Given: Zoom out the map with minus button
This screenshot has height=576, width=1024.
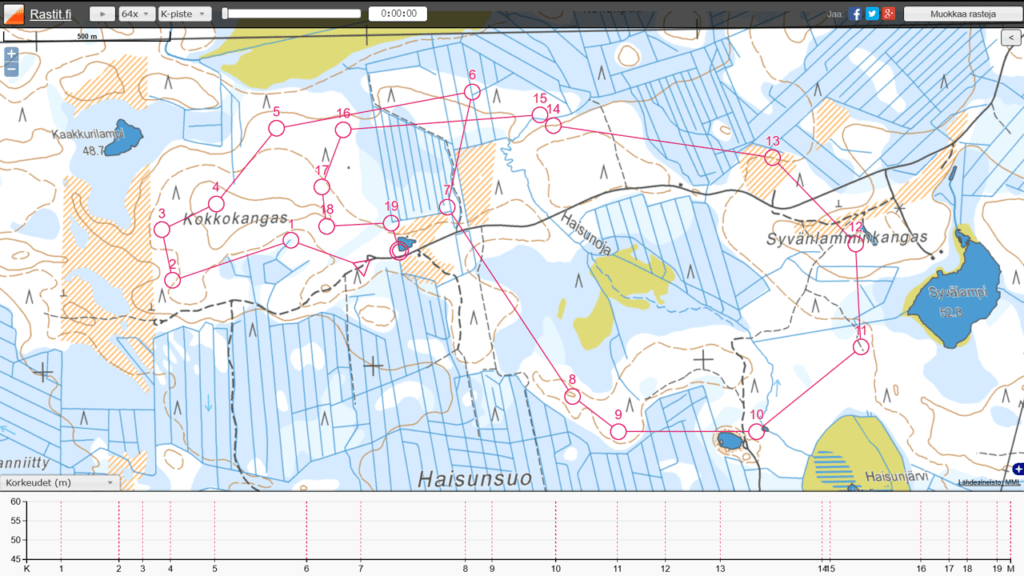Looking at the screenshot, I should (11, 69).
